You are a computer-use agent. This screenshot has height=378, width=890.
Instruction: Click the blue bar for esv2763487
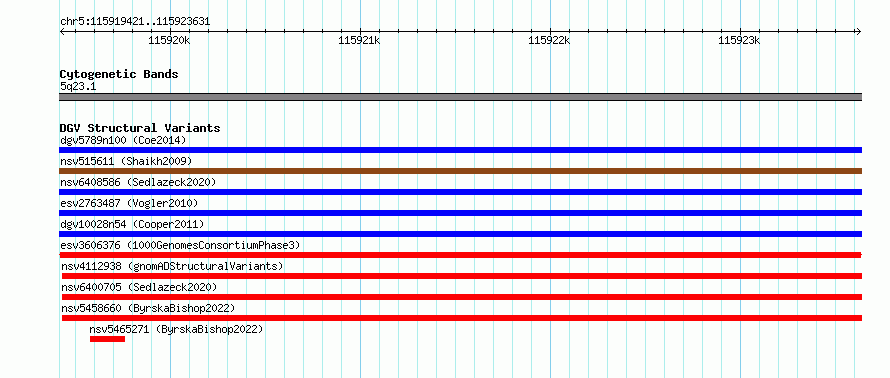tap(460, 213)
